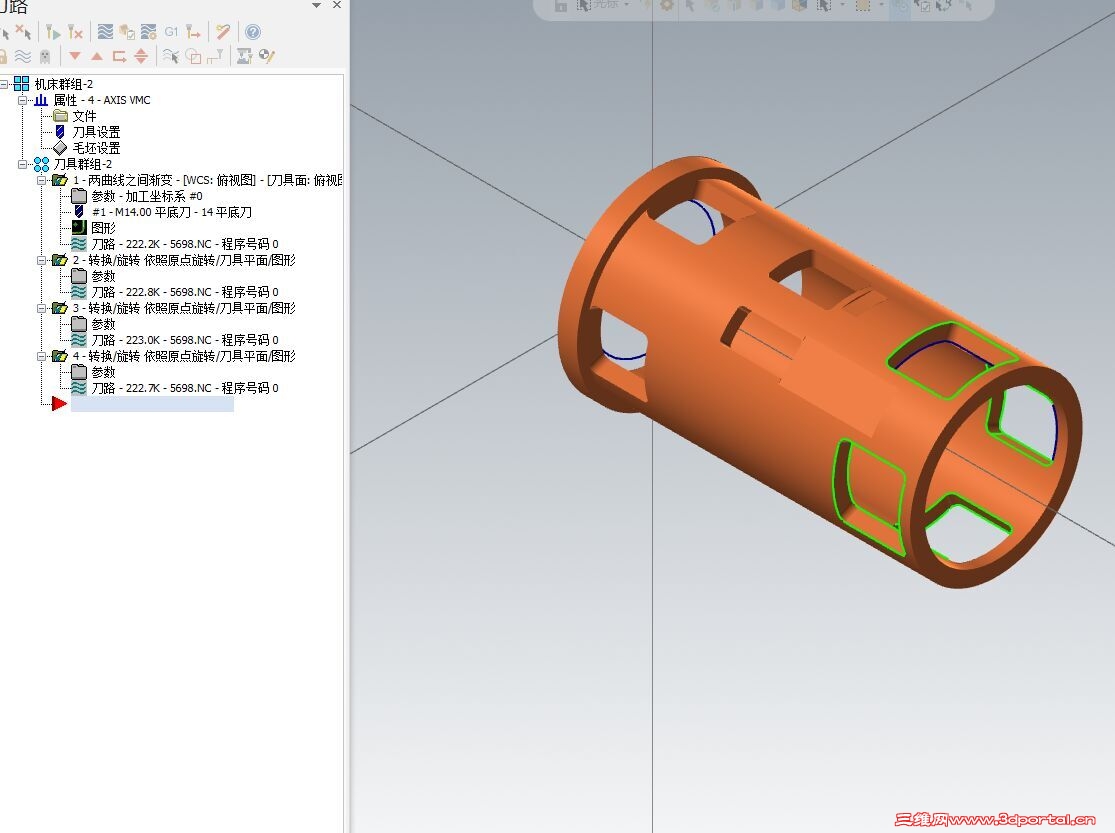Collapse 刀具群组-2 node
1115x833 pixels.
(x=23, y=164)
